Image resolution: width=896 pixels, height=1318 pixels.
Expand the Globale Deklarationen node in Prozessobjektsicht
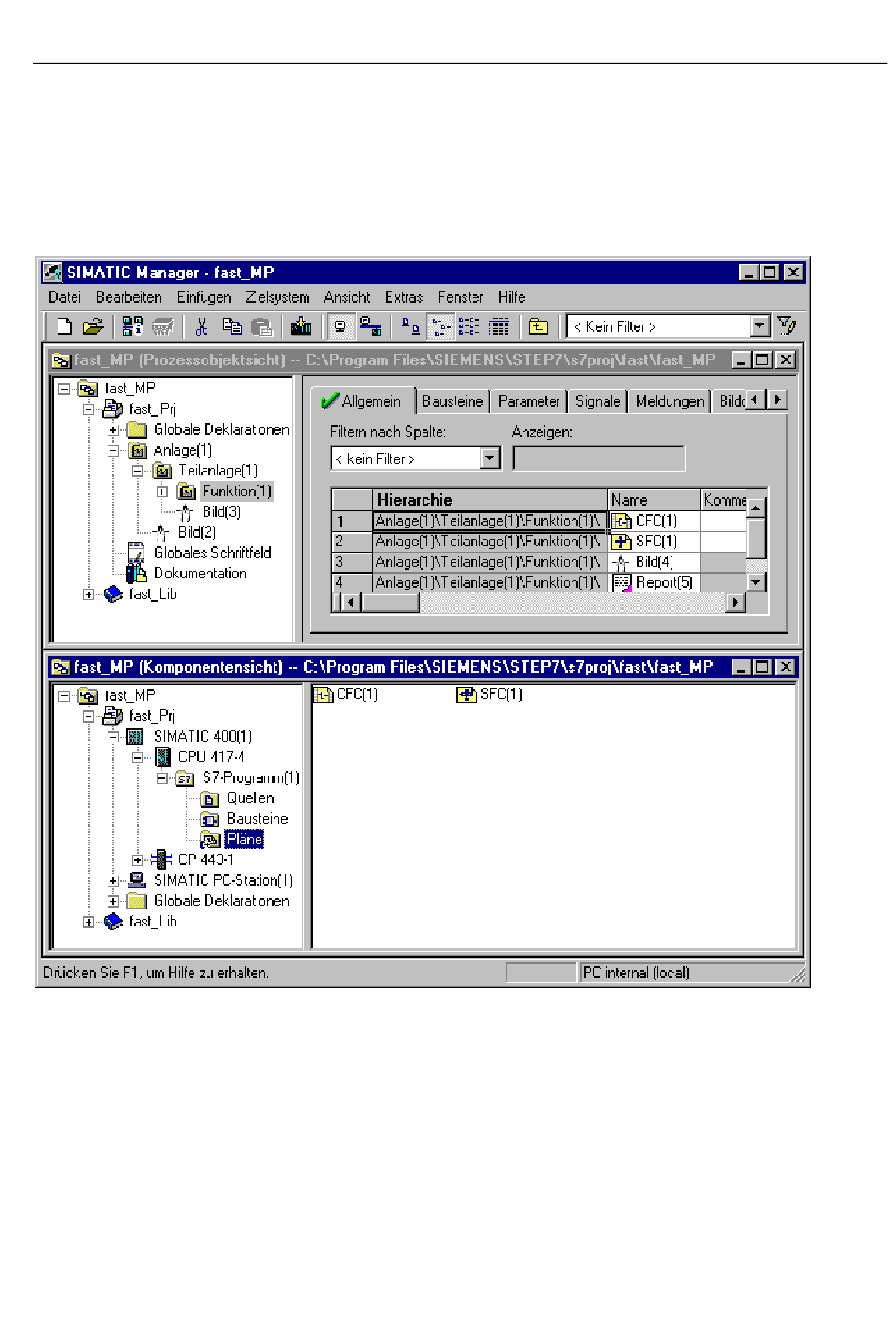click(113, 429)
